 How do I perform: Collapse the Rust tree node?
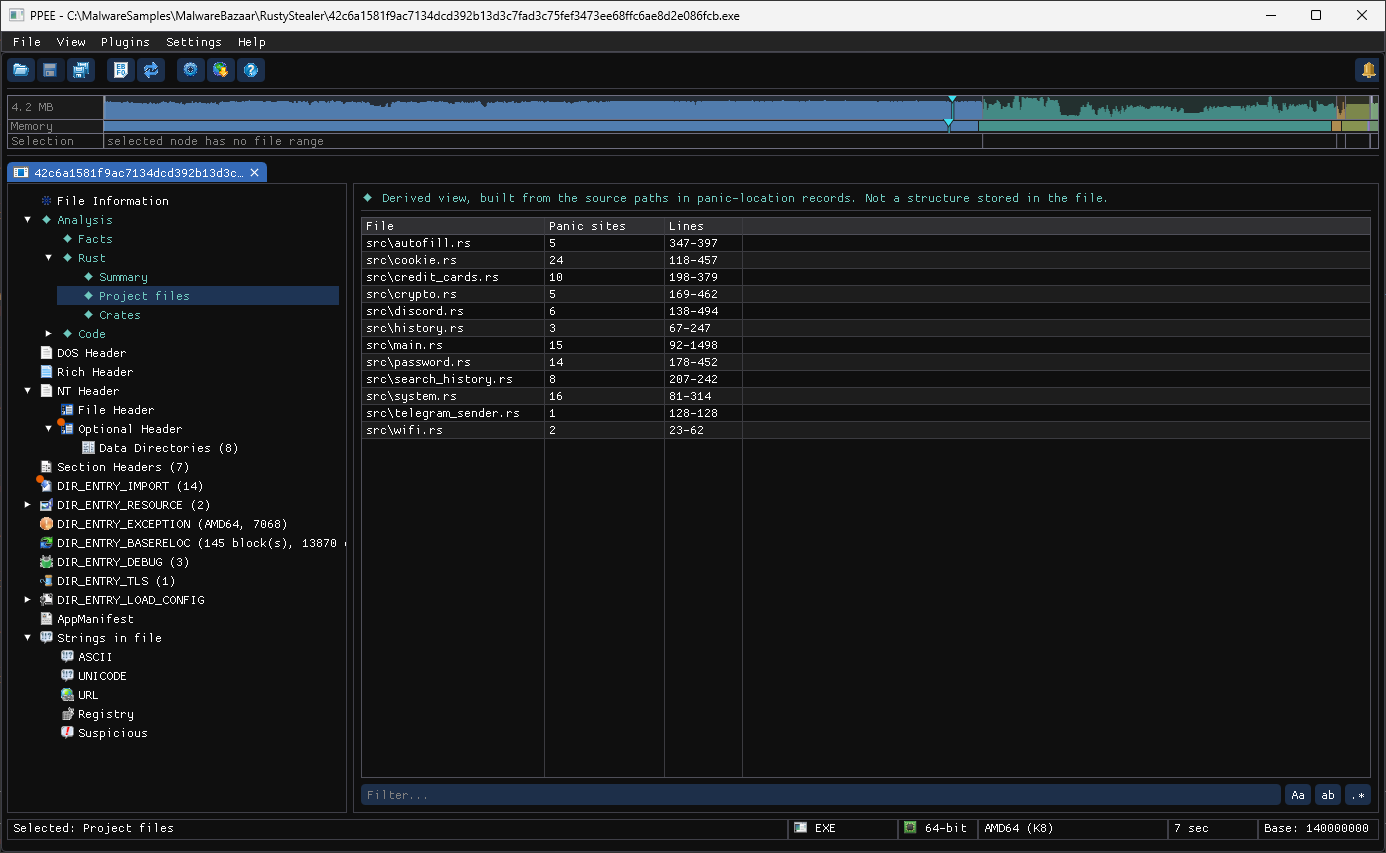click(49, 258)
